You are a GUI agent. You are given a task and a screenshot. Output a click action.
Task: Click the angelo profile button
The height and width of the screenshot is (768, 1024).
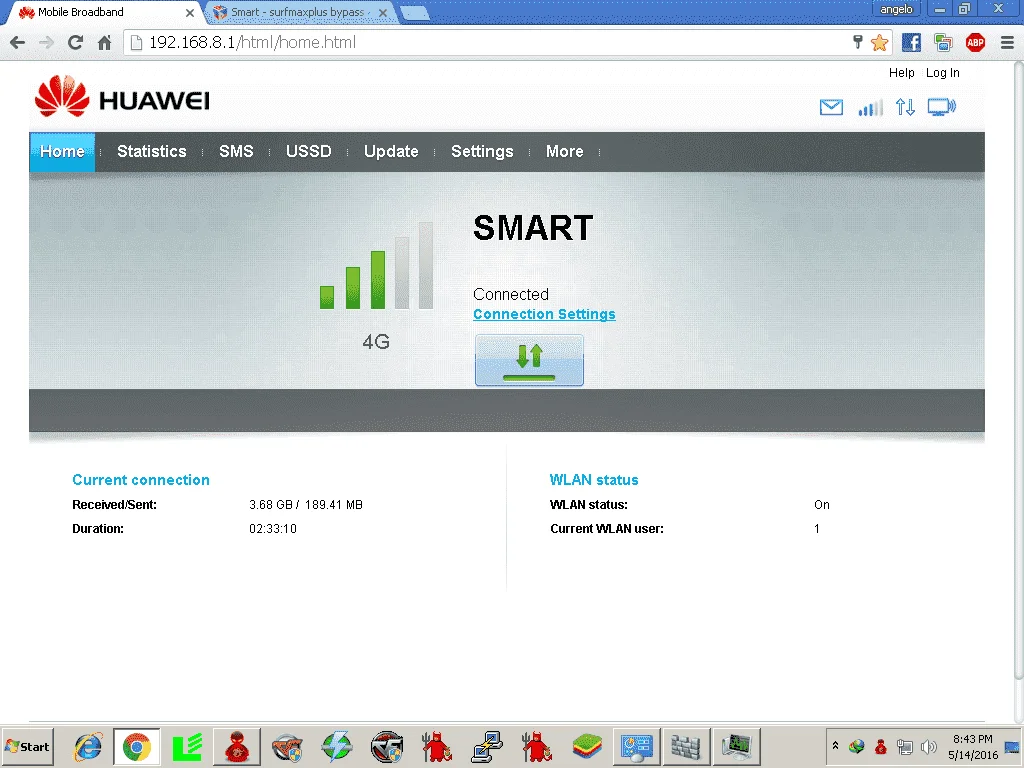896,9
